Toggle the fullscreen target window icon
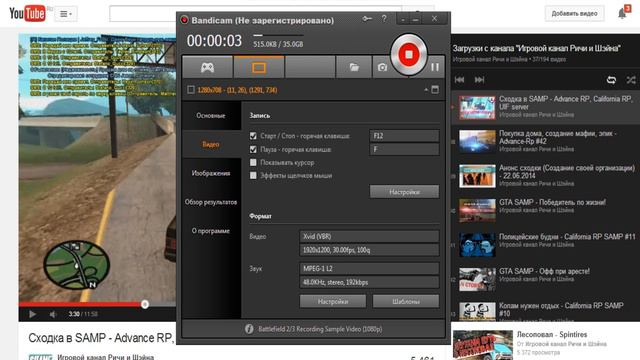Viewport: 640px width, 360px height. 435,89
